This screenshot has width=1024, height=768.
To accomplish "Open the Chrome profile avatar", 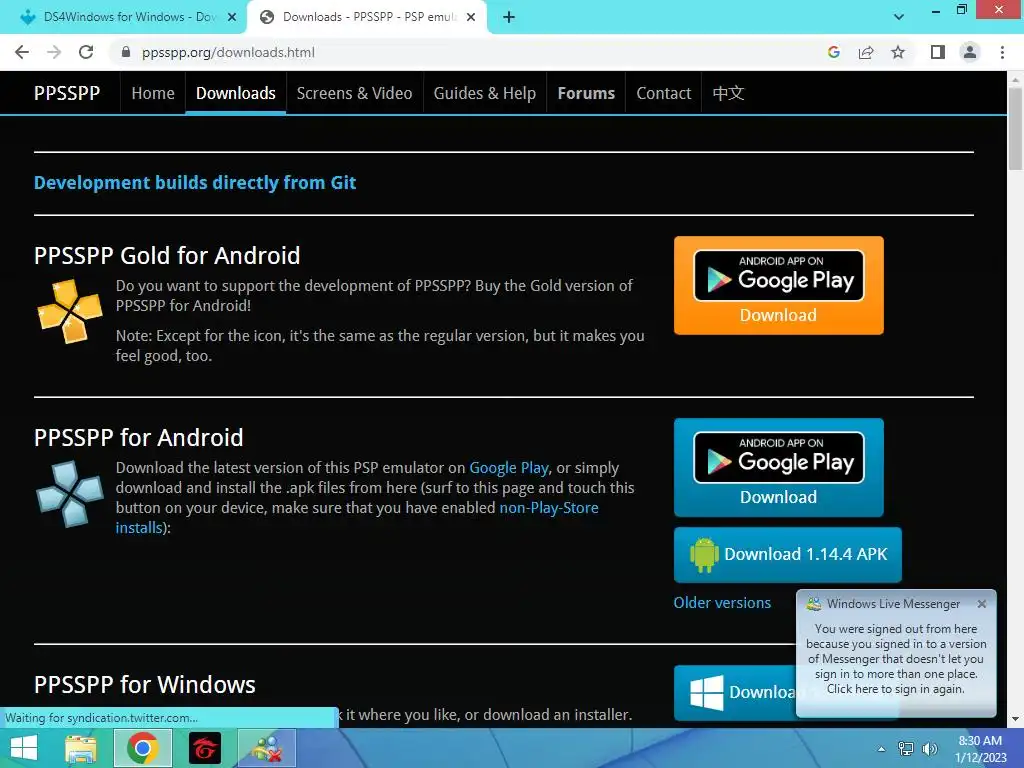I will 970,52.
